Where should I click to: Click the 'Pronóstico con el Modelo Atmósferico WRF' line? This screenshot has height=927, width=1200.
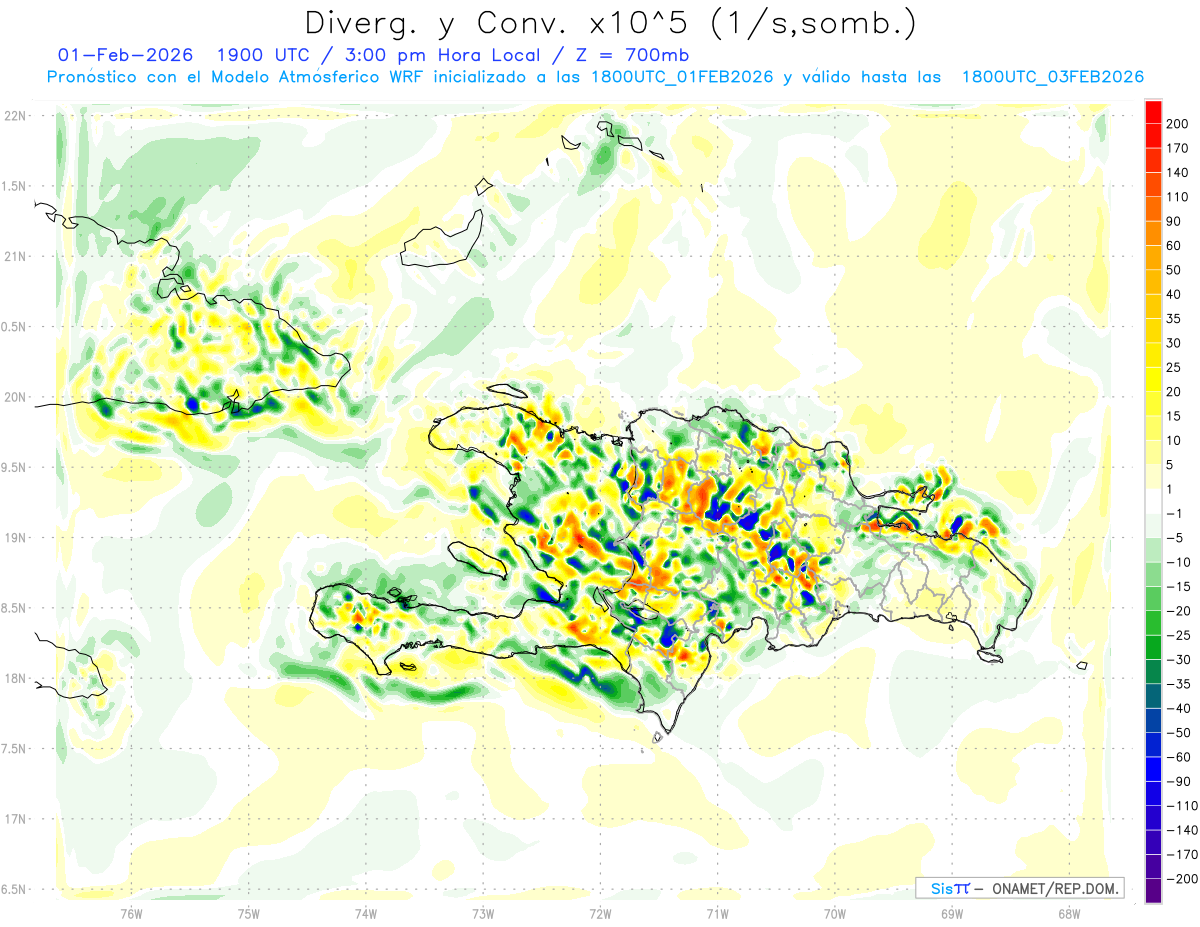[x=237, y=77]
